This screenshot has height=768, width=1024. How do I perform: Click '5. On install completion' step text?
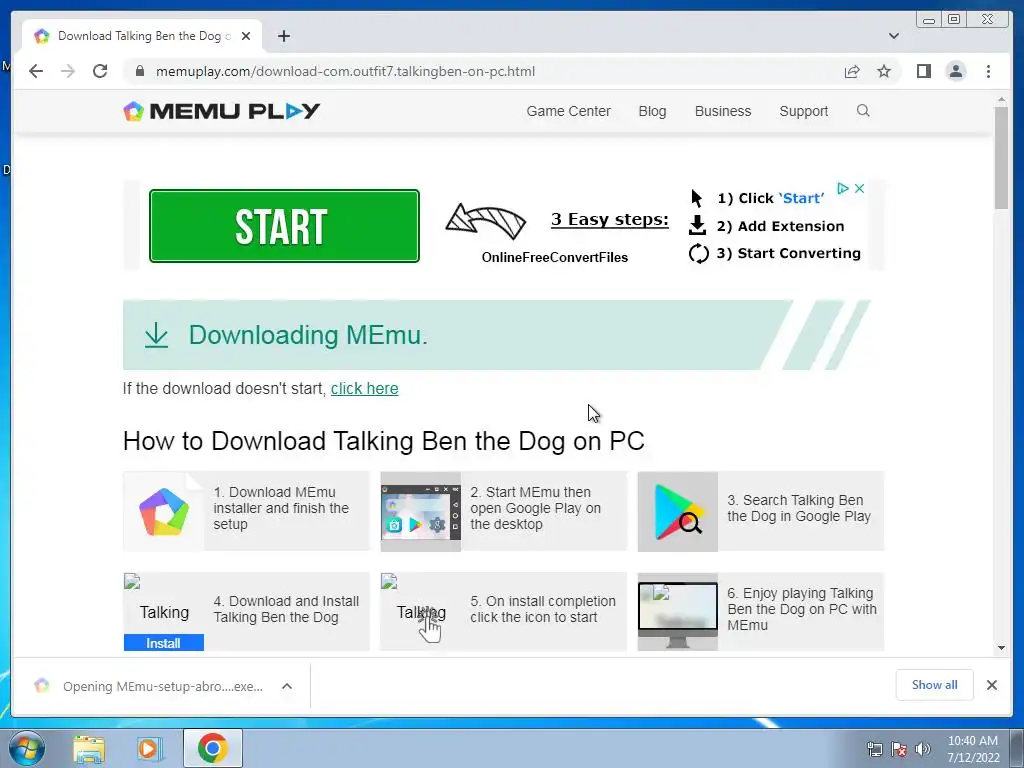coord(543,609)
